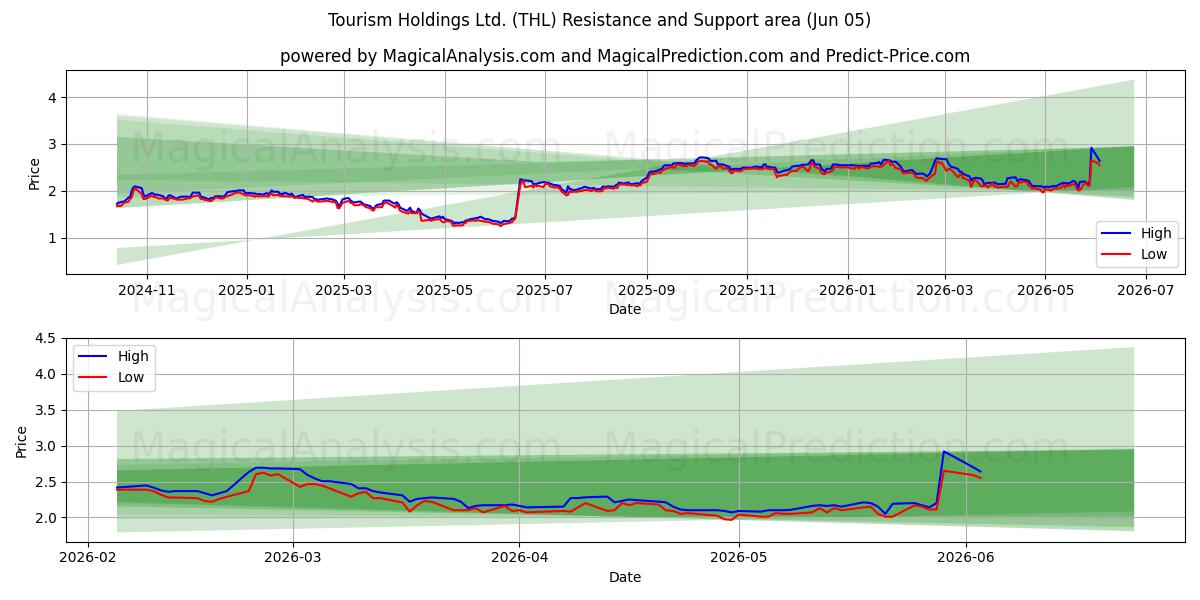The width and height of the screenshot is (1200, 600).
Task: Click the '4' y-axis tick in the top chart
Action: (54, 97)
